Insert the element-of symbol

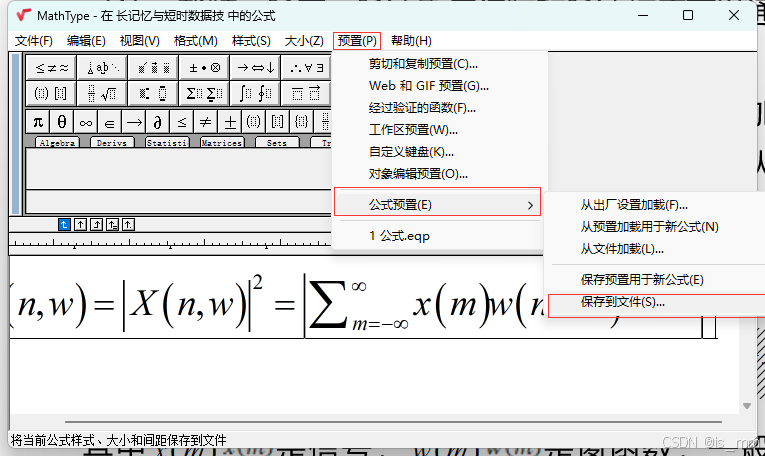coord(109,121)
